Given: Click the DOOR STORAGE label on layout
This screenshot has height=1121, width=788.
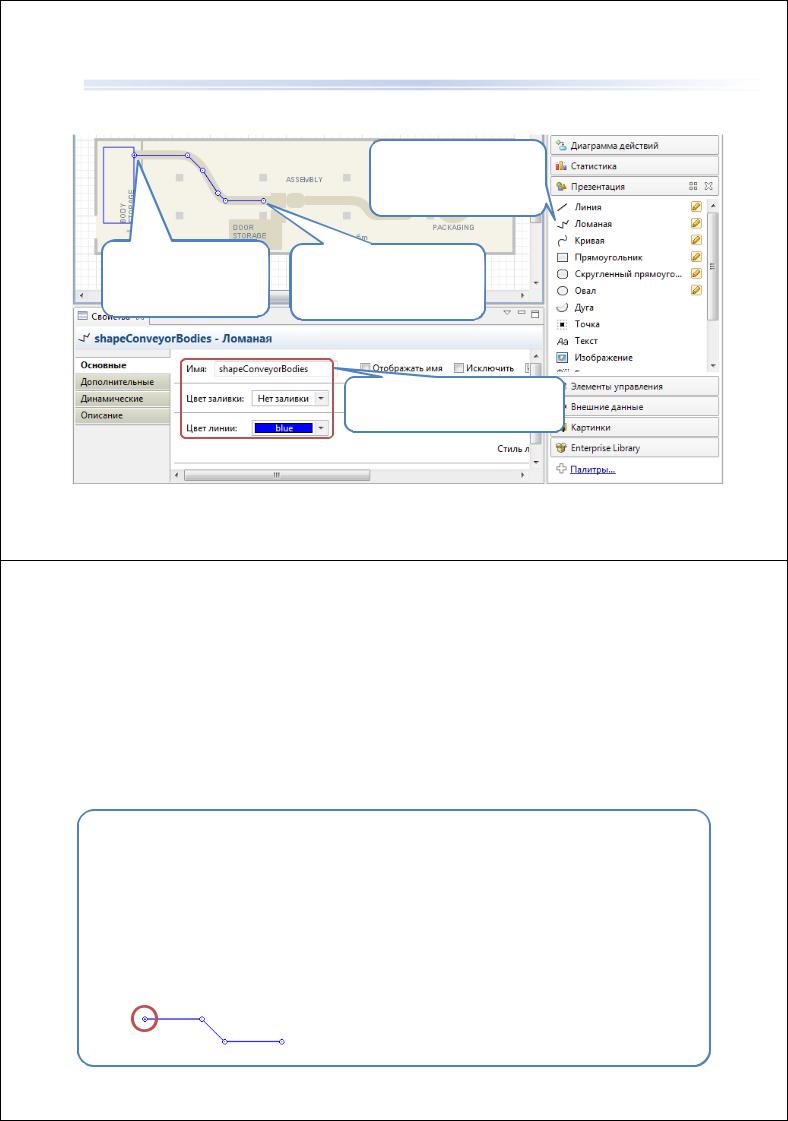Looking at the screenshot, I should pos(249,232).
